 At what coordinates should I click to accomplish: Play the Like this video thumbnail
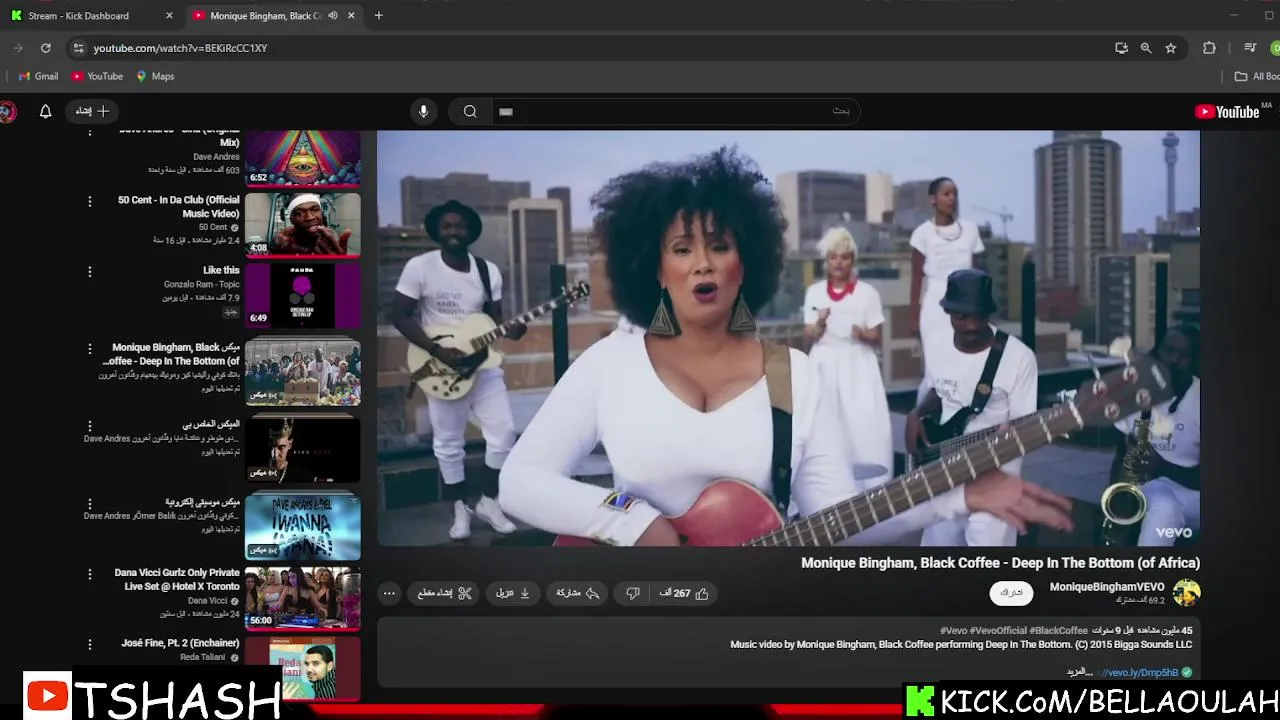pos(303,295)
